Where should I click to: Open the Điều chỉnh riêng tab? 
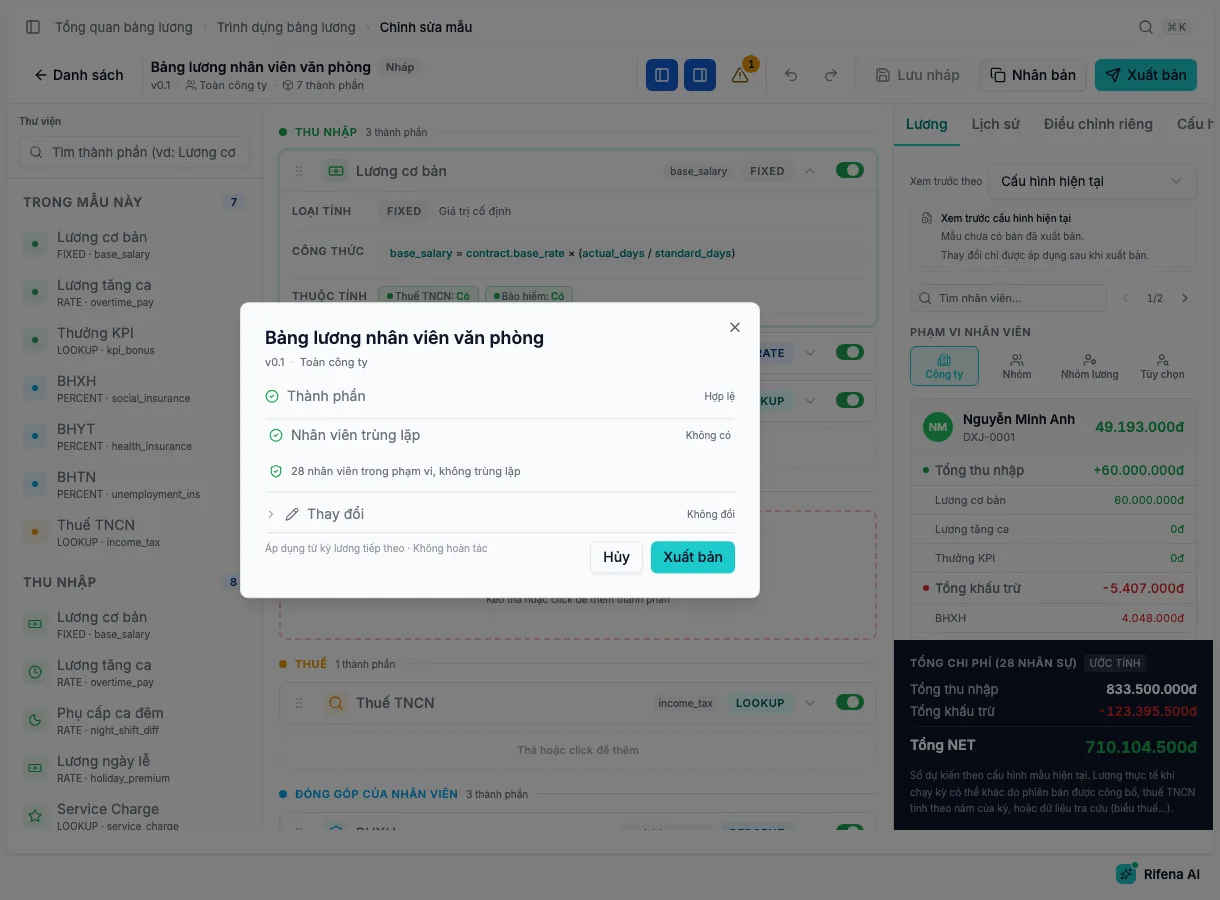pos(1098,124)
